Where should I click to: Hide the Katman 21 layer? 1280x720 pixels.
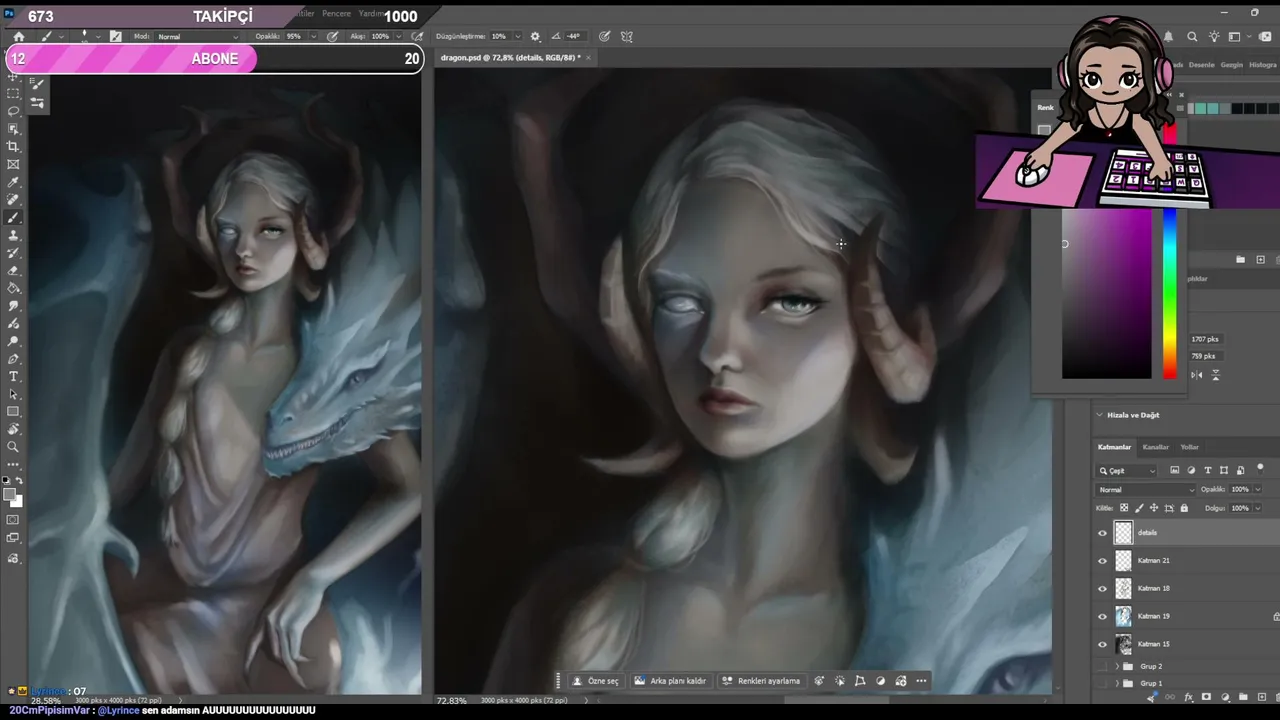1103,561
